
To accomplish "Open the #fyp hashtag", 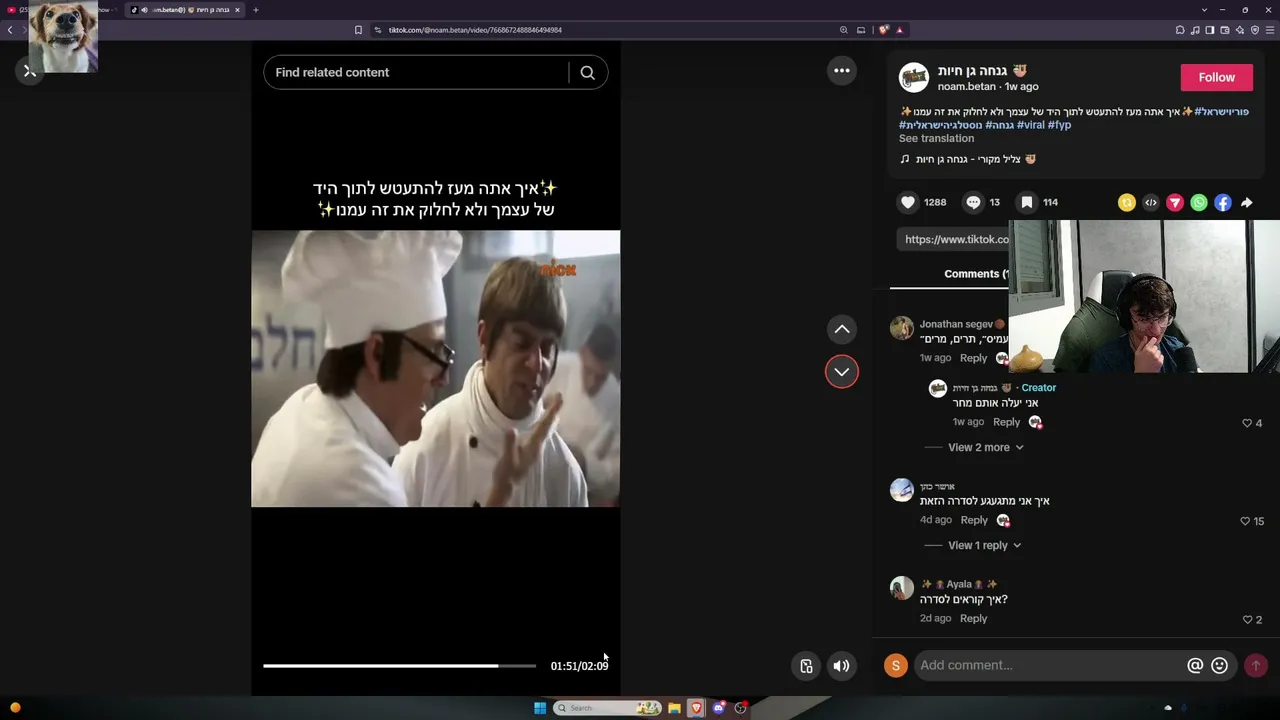I will 1059,125.
